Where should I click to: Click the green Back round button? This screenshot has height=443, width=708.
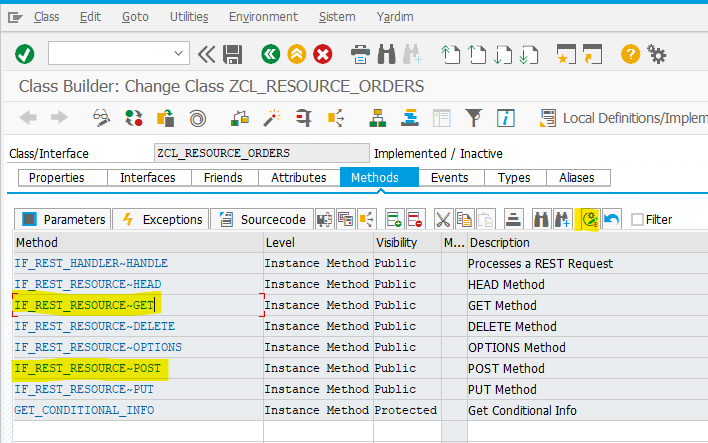(270, 54)
